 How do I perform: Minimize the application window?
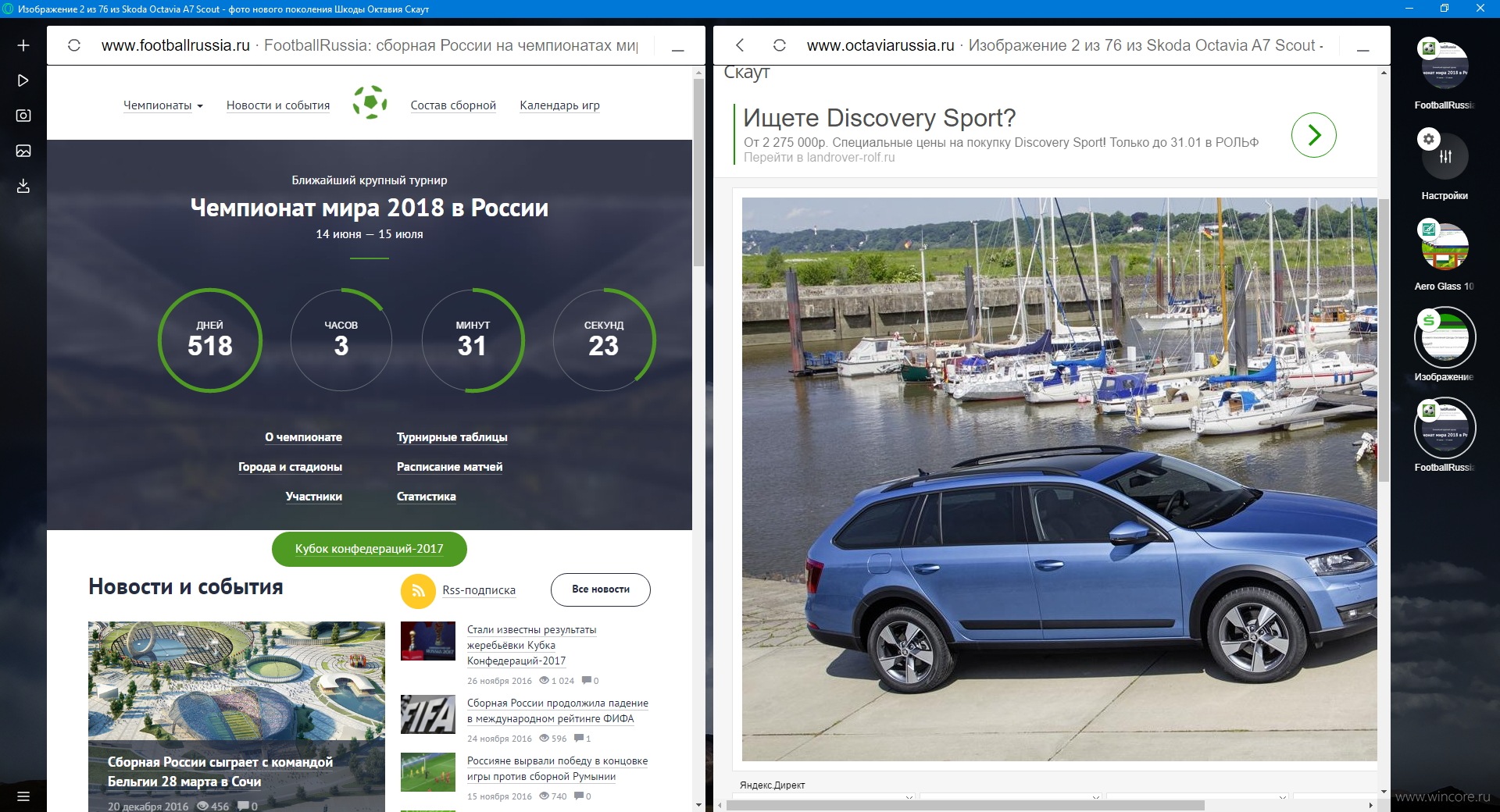pyautogui.click(x=1409, y=9)
